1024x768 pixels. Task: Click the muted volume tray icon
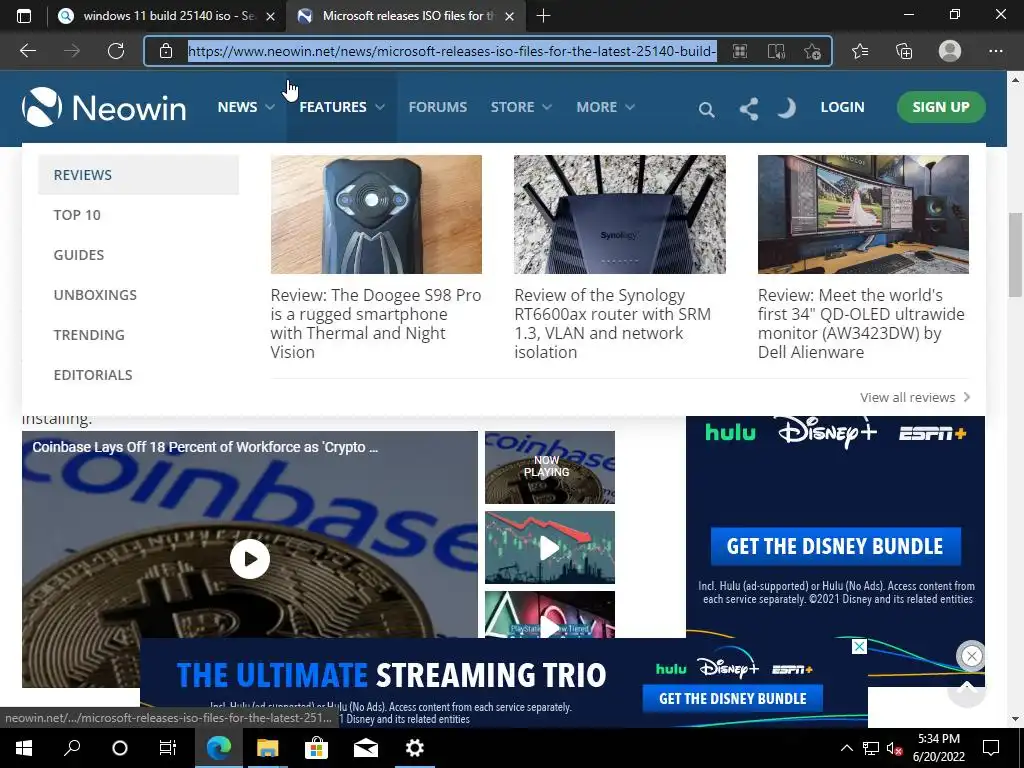pyautogui.click(x=895, y=748)
